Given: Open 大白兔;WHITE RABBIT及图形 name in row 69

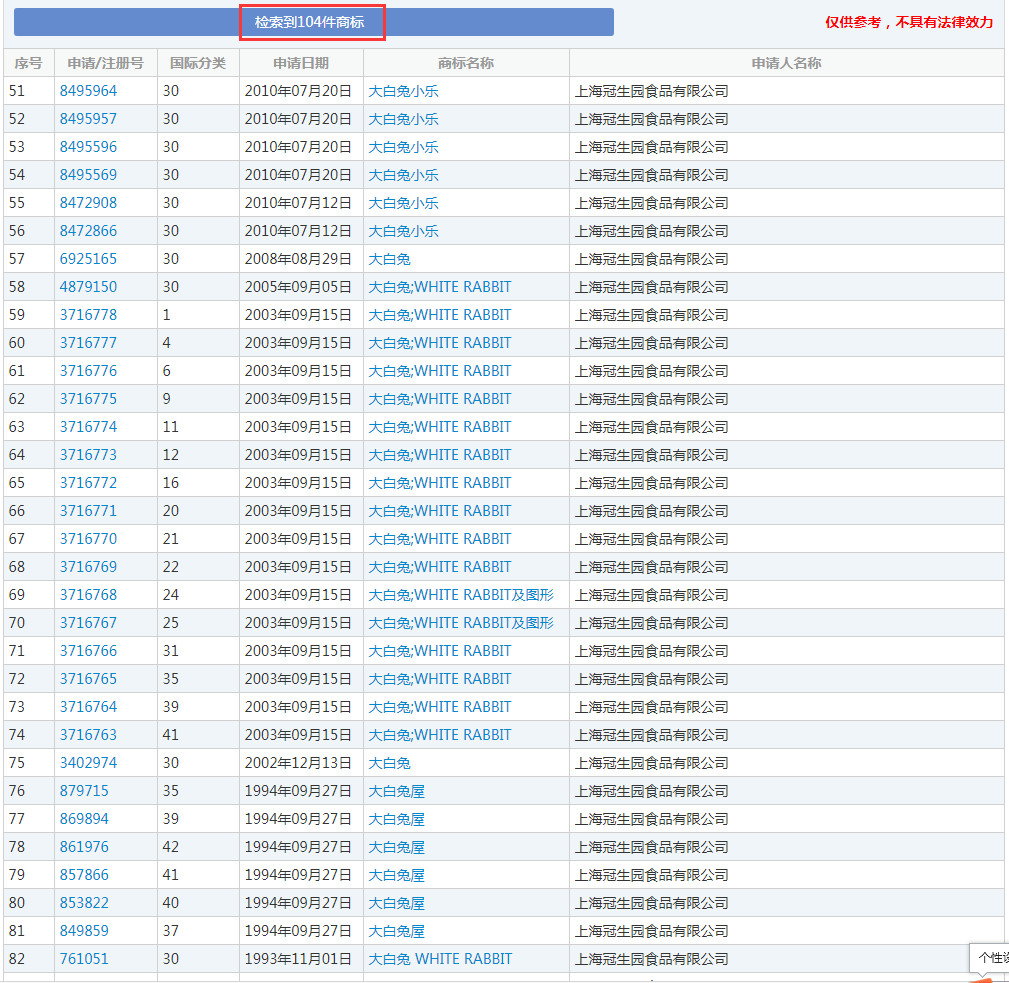Looking at the screenshot, I should (460, 595).
